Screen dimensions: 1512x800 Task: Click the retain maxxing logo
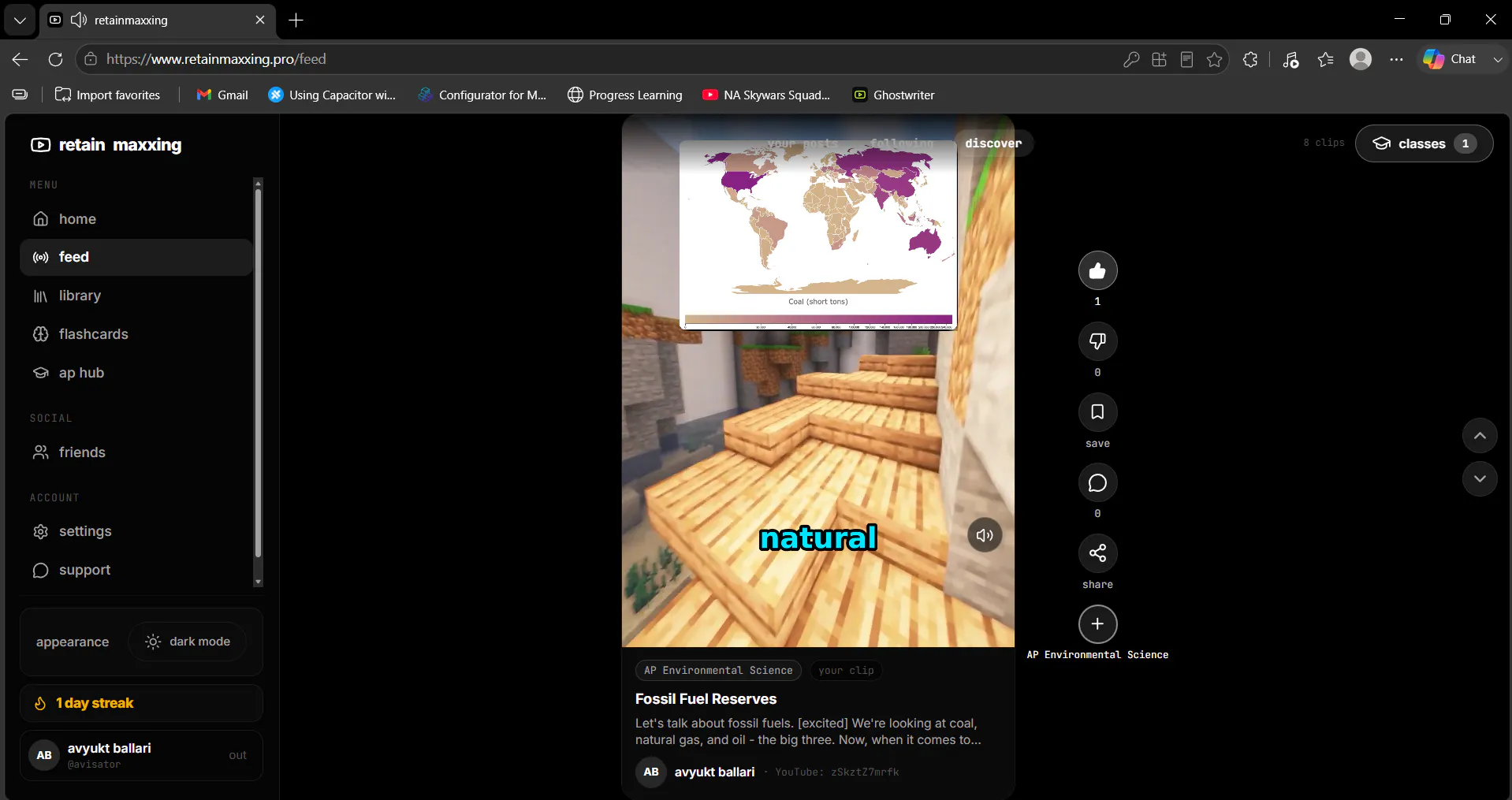[x=106, y=145]
